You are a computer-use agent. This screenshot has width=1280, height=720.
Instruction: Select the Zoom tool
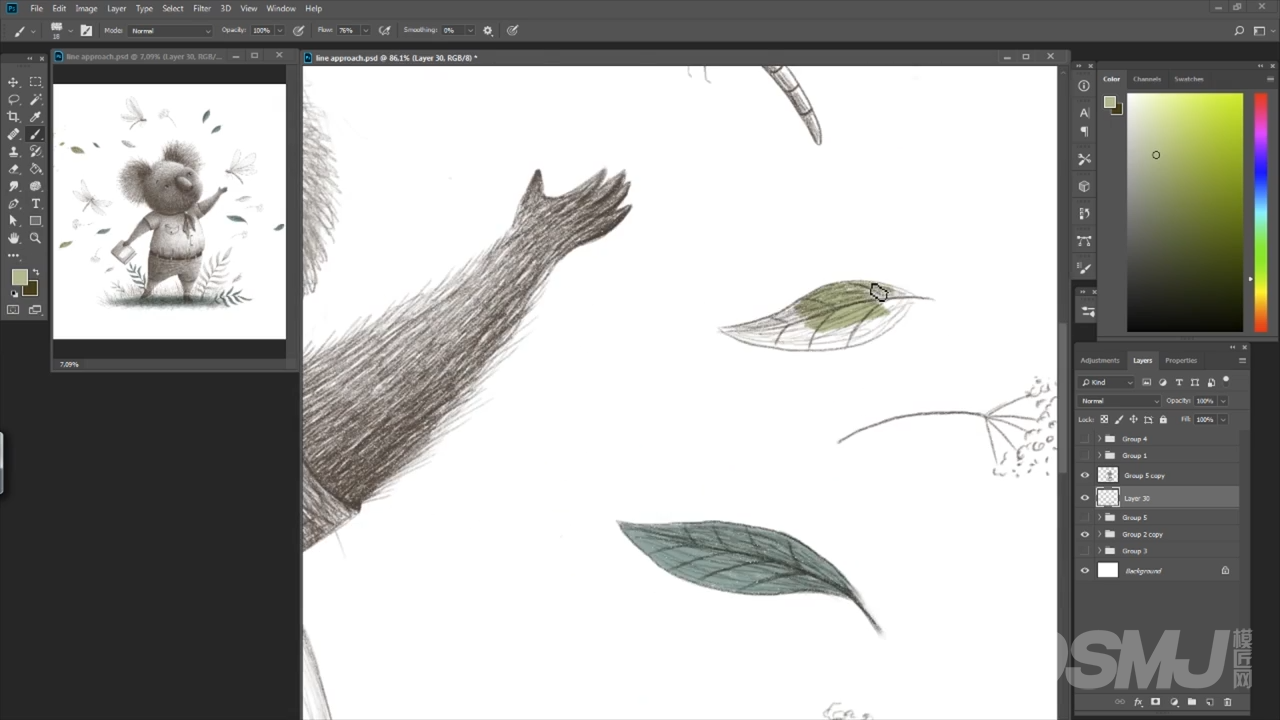pos(35,238)
